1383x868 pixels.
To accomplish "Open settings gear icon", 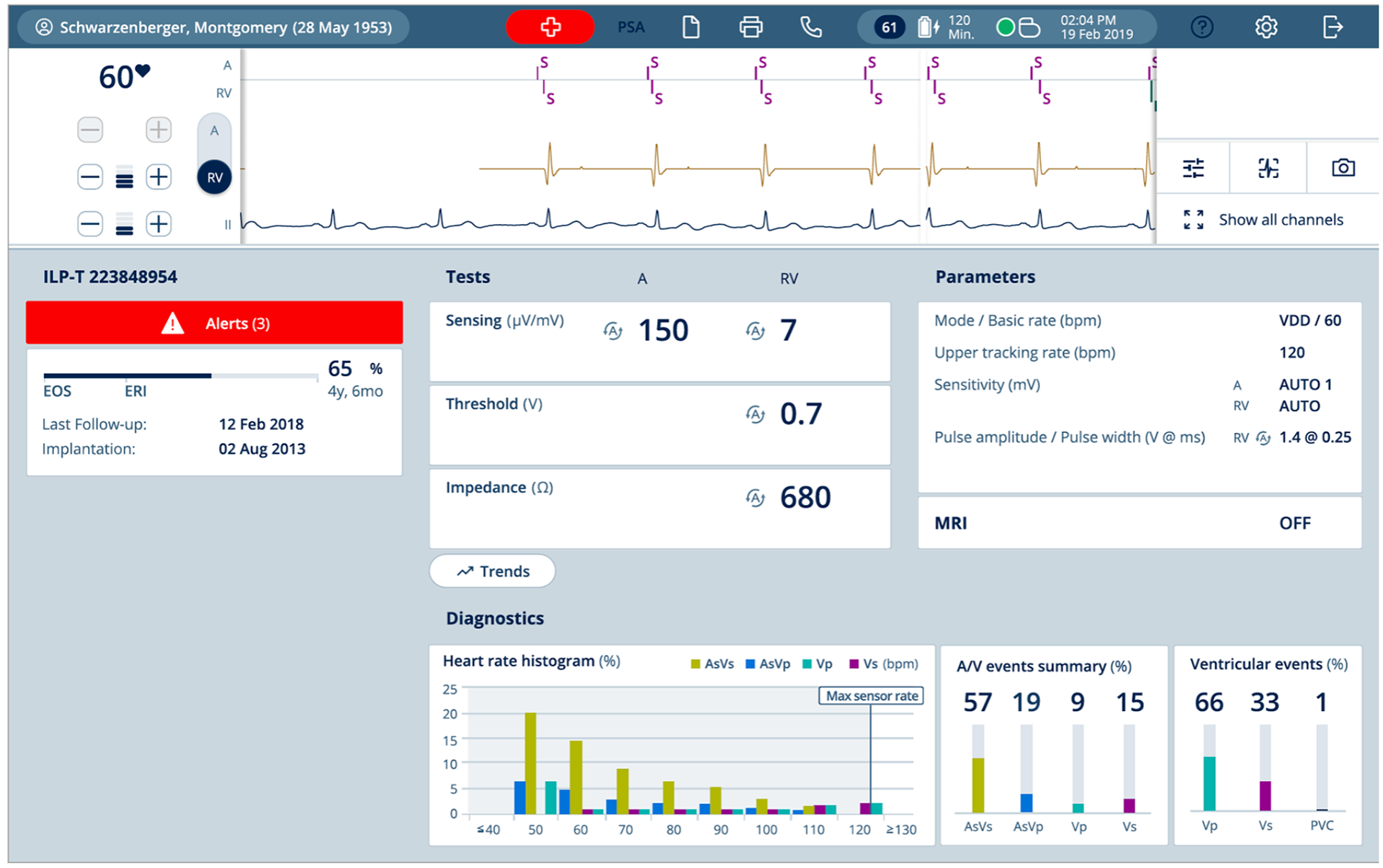I will point(1266,27).
